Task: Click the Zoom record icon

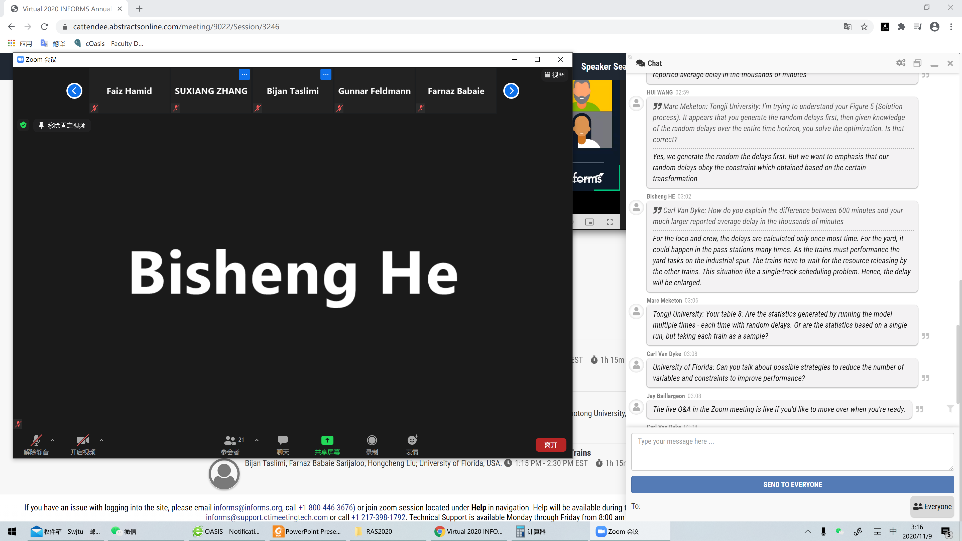Action: [372, 441]
